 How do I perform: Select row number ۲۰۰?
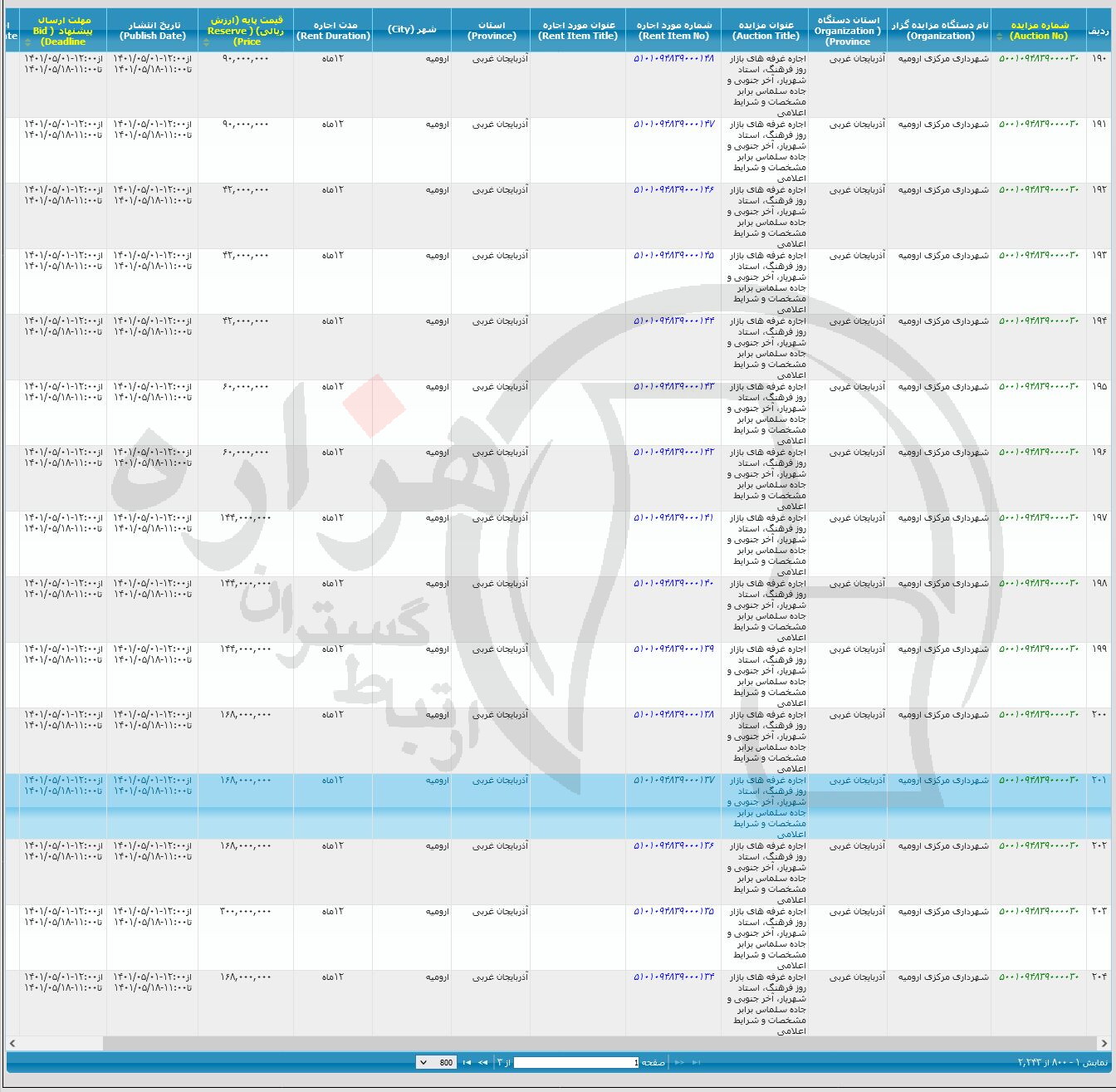pos(1099,715)
